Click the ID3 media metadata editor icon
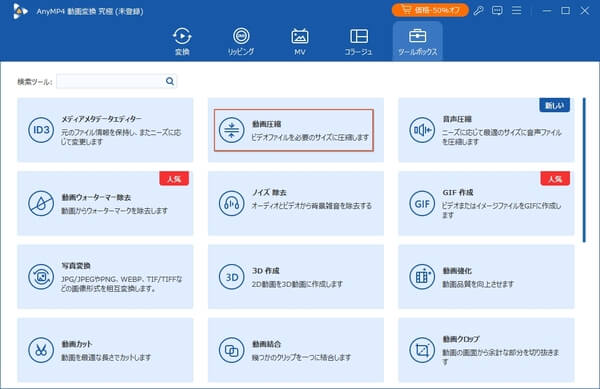Screen dimensions: 600x389 tap(41, 130)
